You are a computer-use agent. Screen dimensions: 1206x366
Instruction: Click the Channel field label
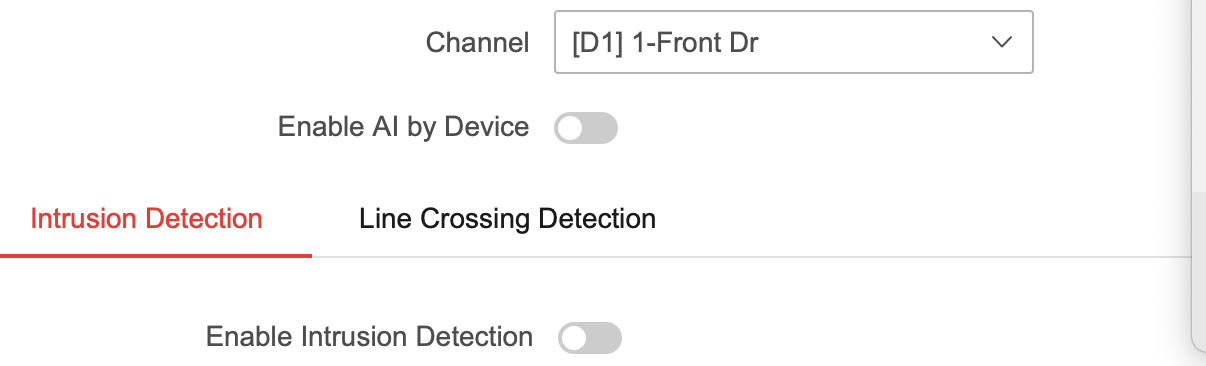(477, 43)
